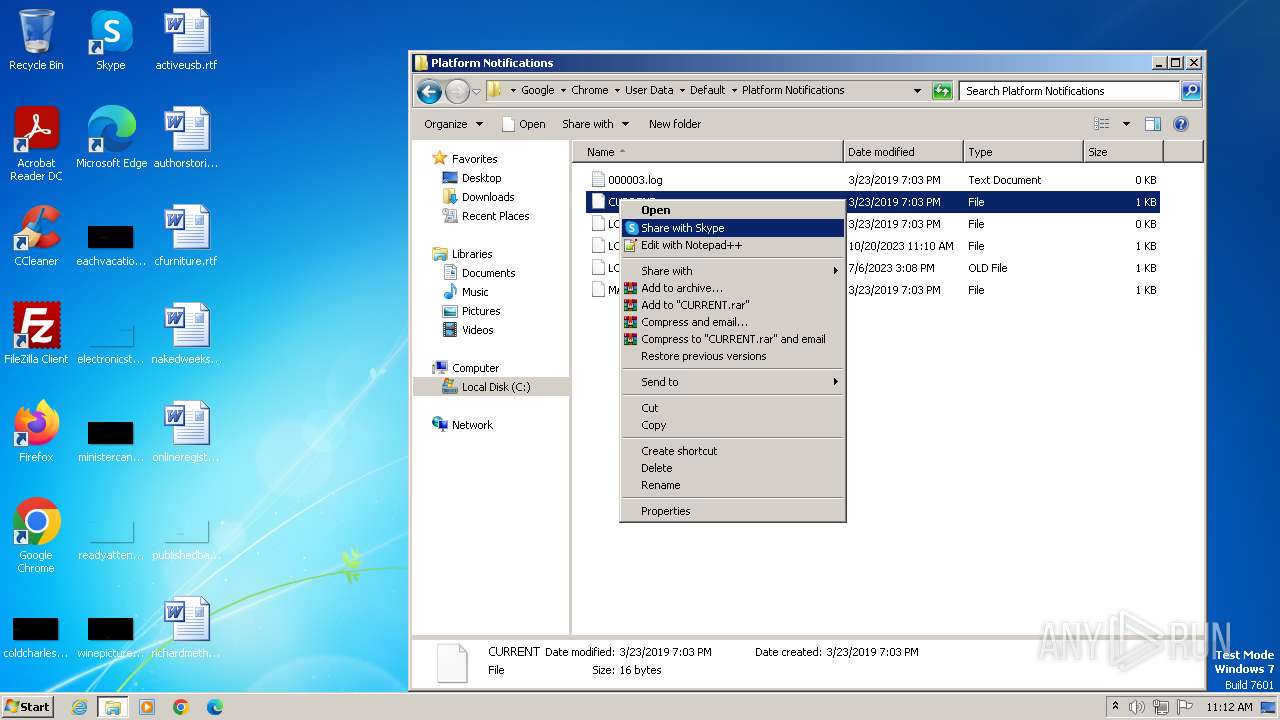Select Restore previous versions entry
The height and width of the screenshot is (720, 1280).
[x=732, y=356]
